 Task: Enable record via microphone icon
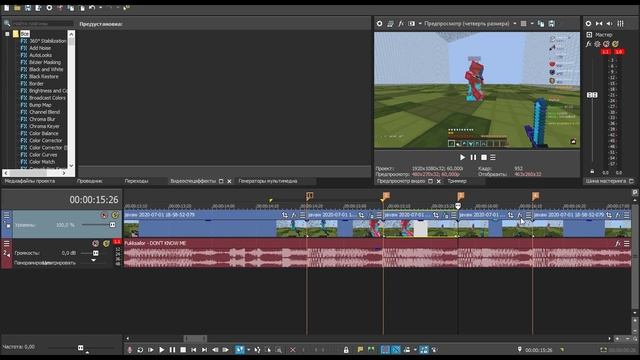point(130,350)
